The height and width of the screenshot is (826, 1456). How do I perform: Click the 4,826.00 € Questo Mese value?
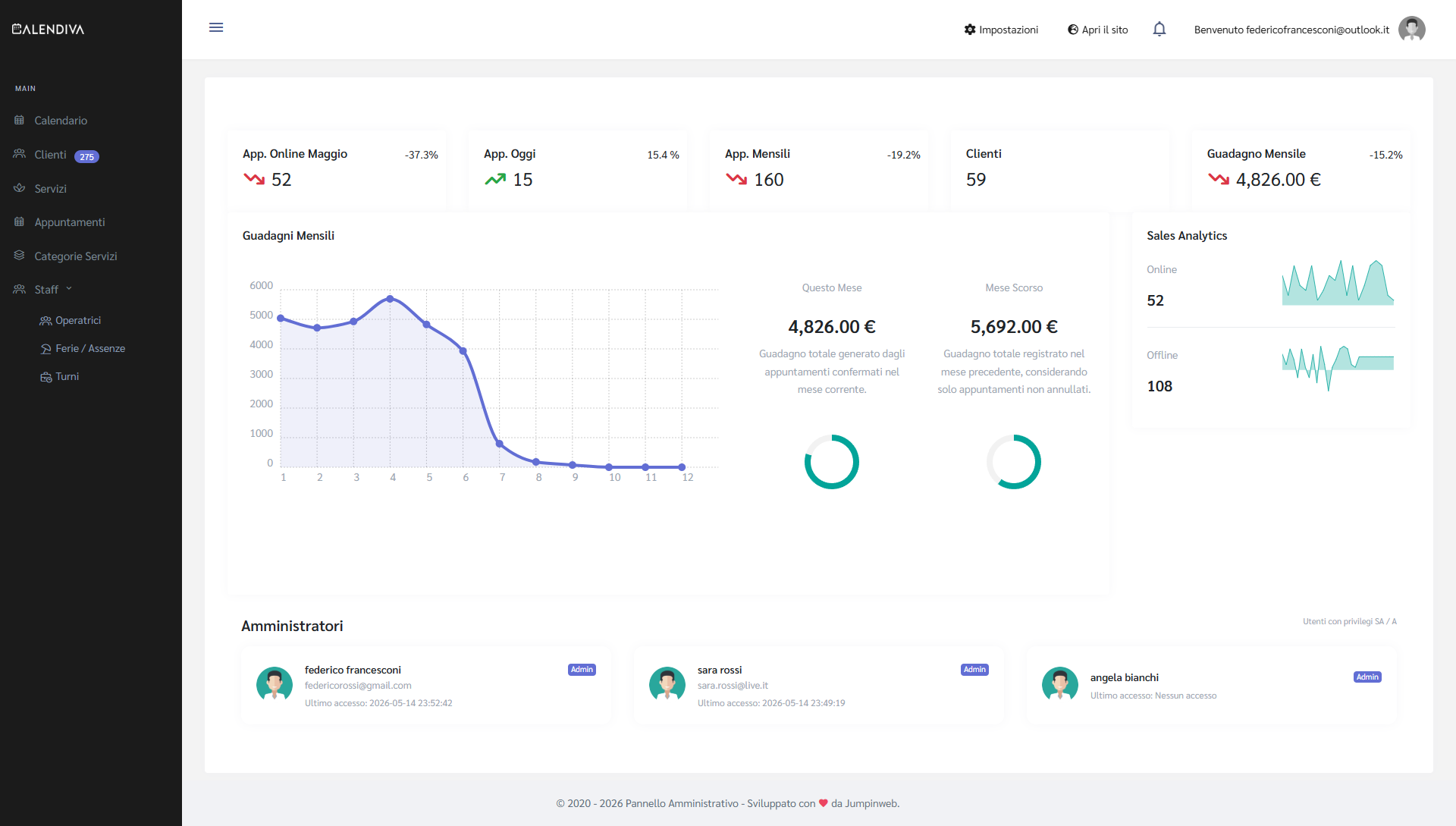tap(832, 327)
